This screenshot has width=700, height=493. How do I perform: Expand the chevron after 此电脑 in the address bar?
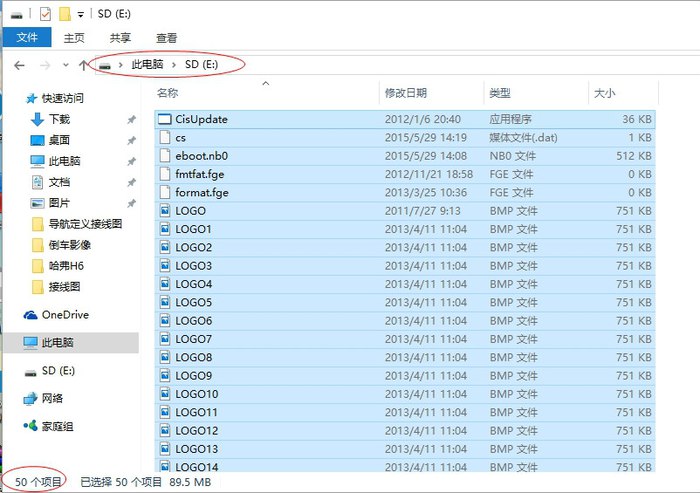pos(174,65)
